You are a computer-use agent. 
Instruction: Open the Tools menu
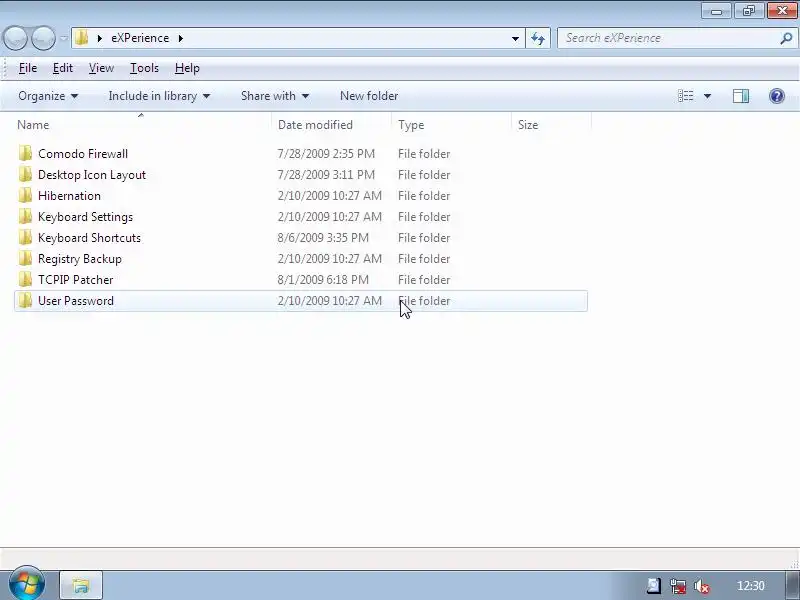pyautogui.click(x=144, y=68)
